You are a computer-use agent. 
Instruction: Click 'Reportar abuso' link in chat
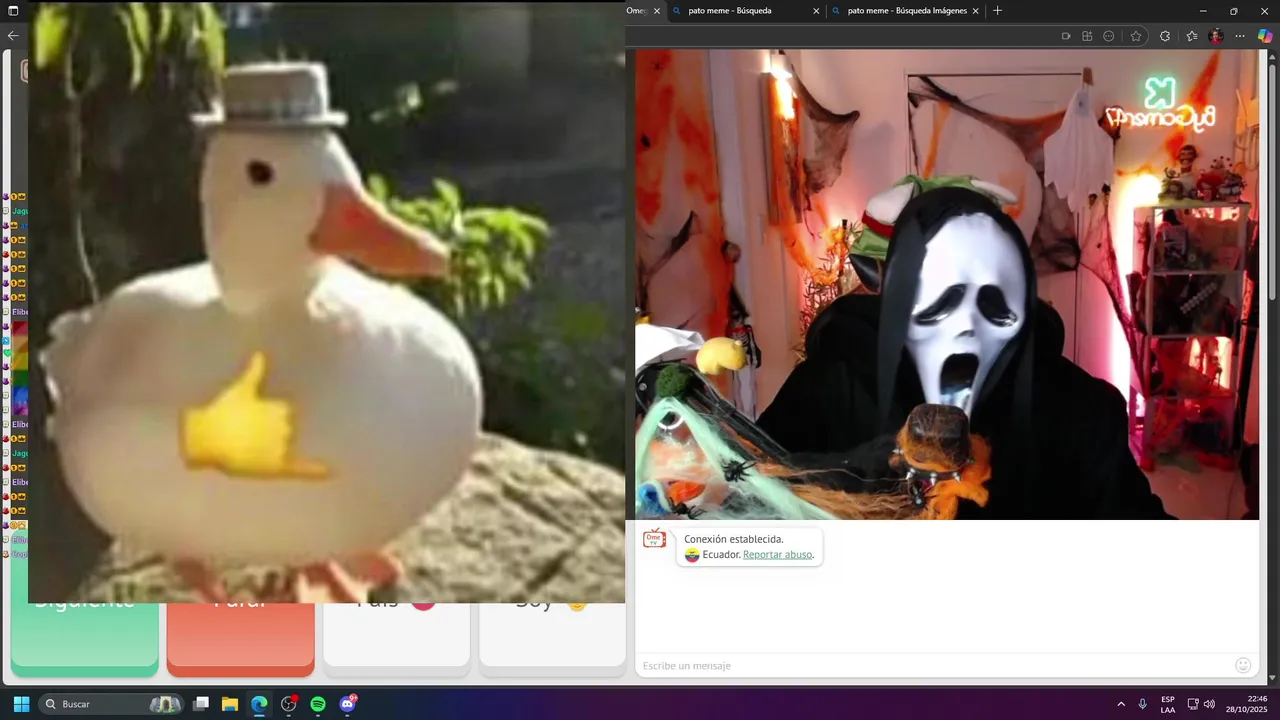778,554
